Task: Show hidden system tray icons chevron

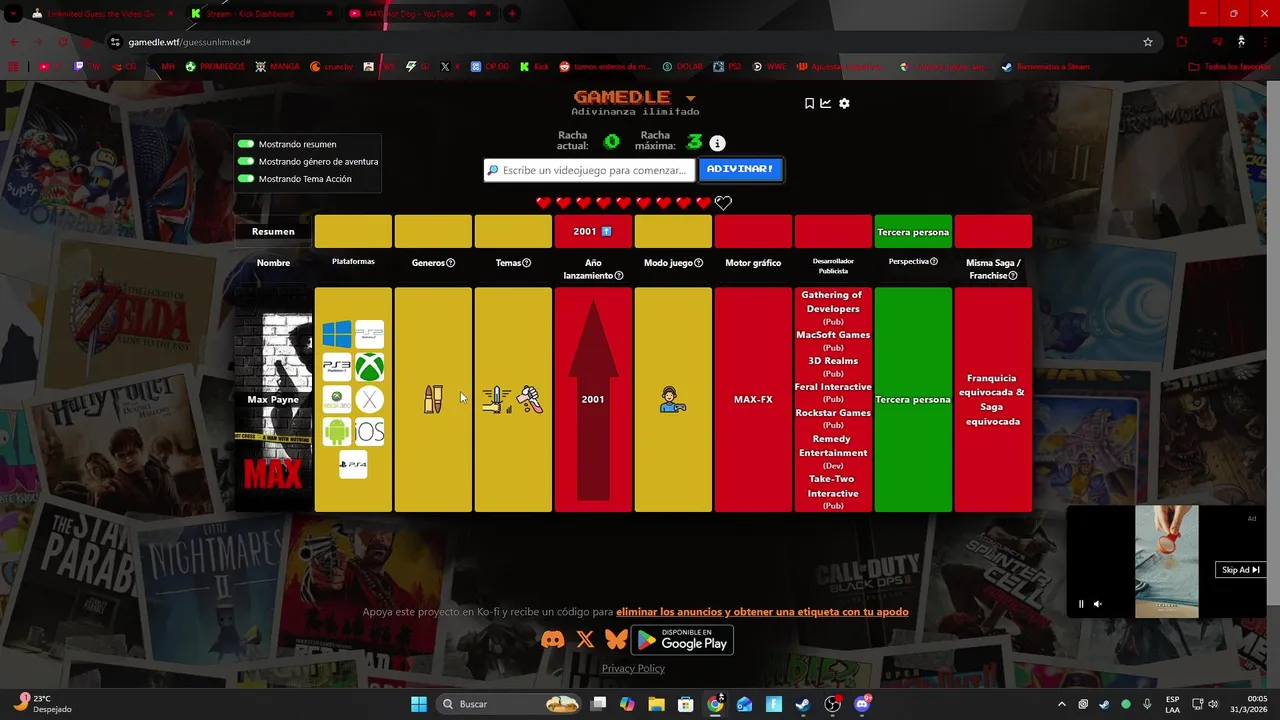Action: 1062,704
